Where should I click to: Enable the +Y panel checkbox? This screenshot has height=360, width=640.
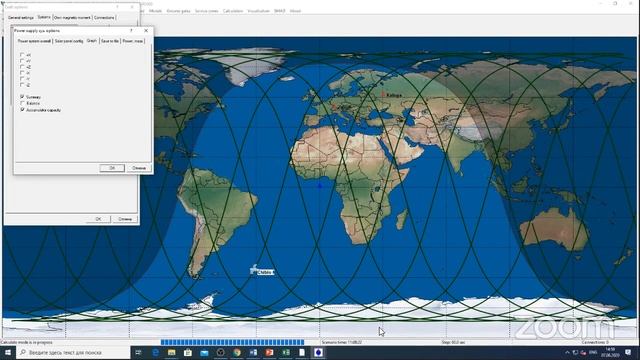pyautogui.click(x=22, y=60)
